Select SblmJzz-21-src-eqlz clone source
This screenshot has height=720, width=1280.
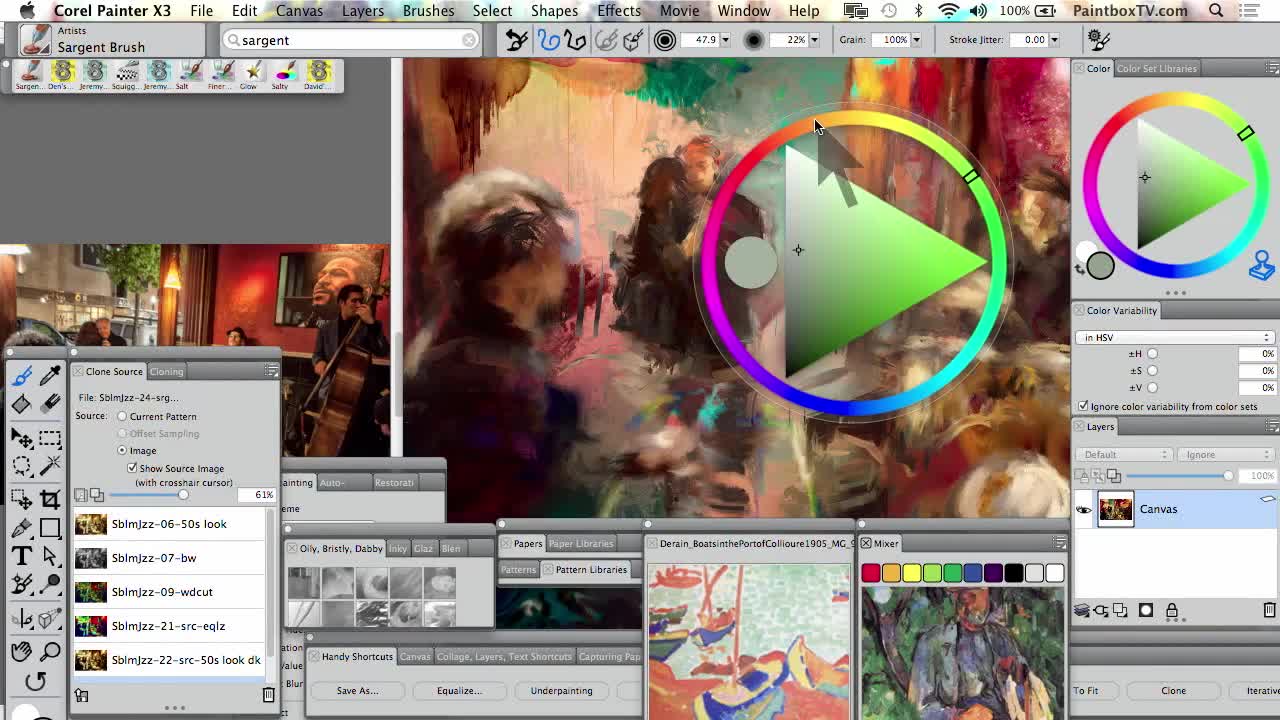(x=171, y=626)
